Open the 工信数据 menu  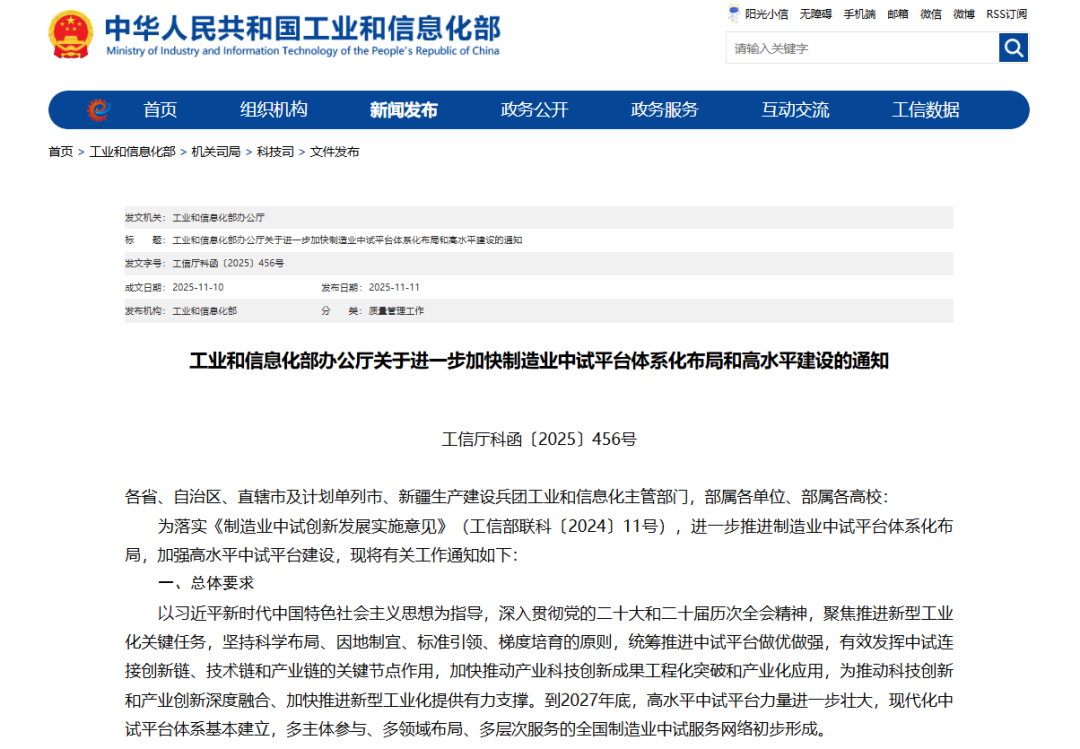point(926,110)
